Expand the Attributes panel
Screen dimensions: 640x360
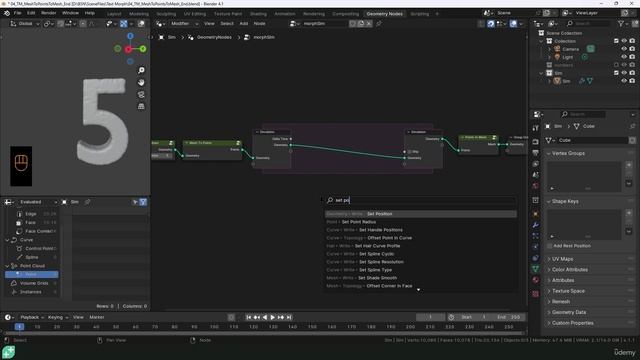562,280
